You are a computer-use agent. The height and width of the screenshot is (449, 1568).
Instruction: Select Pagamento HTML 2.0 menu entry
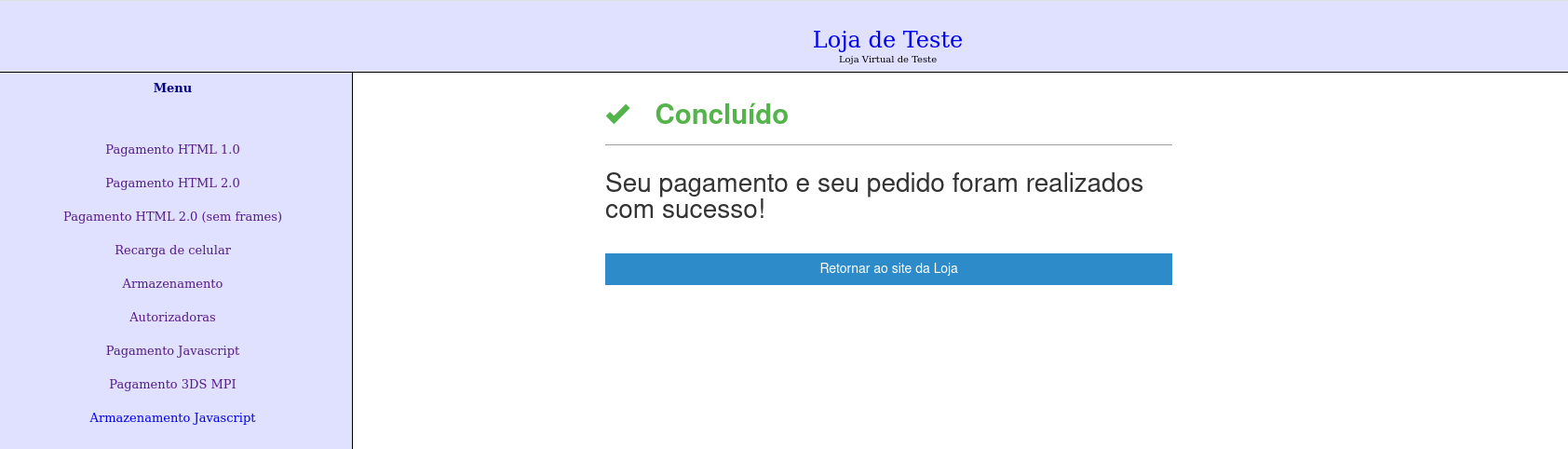[172, 183]
